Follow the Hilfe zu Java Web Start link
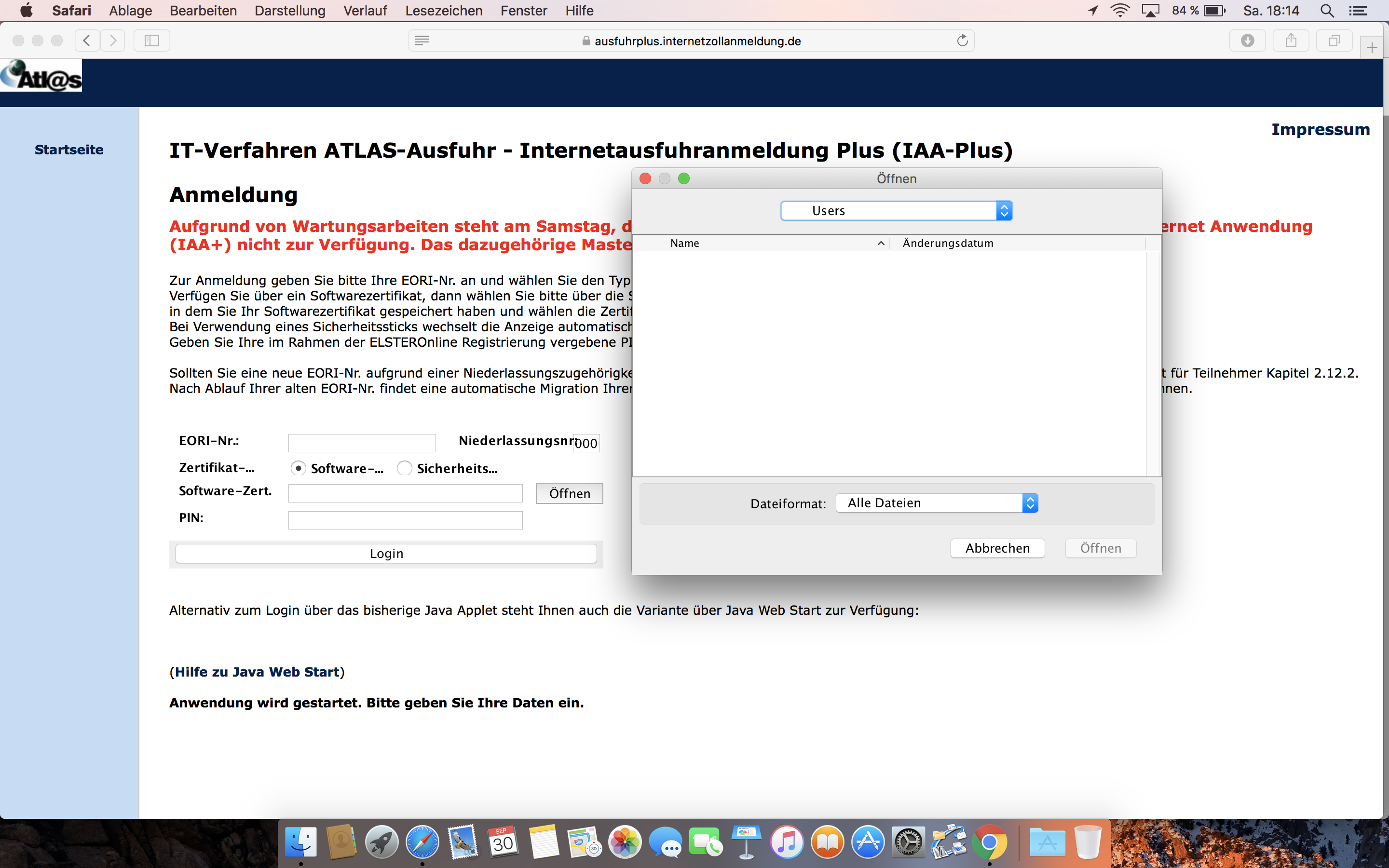 [257, 672]
